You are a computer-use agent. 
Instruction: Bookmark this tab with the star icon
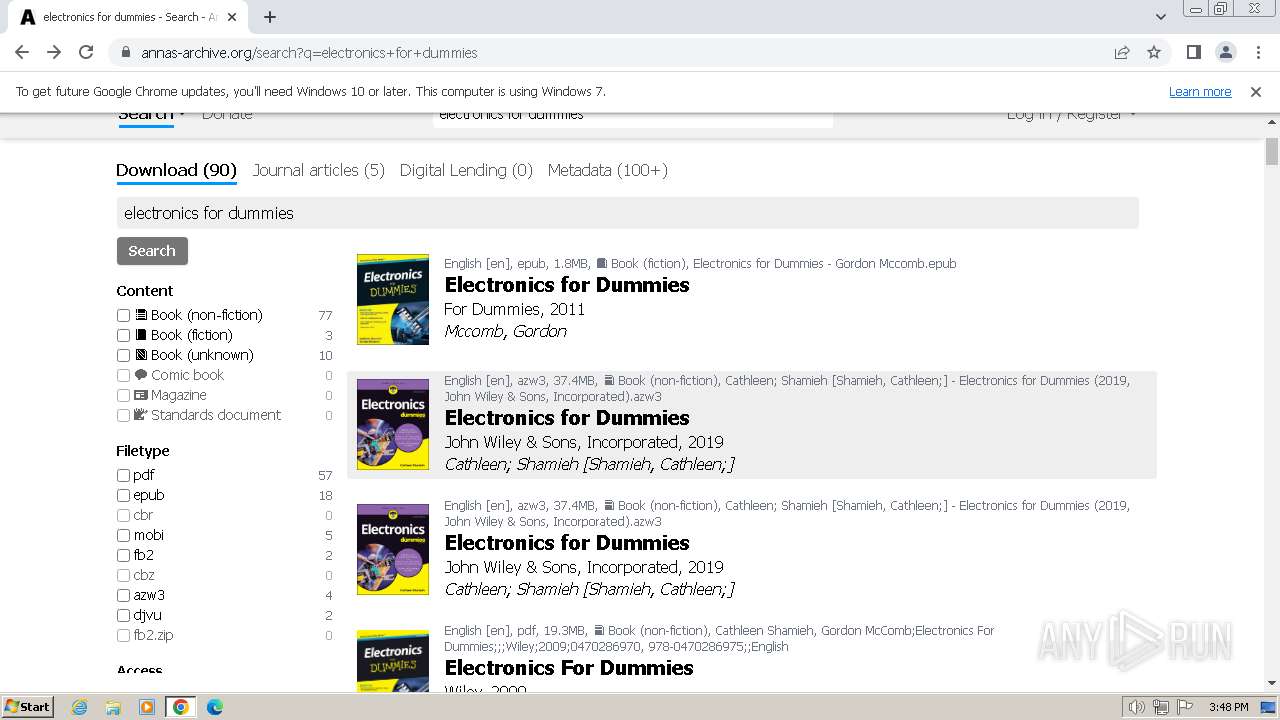click(1154, 52)
